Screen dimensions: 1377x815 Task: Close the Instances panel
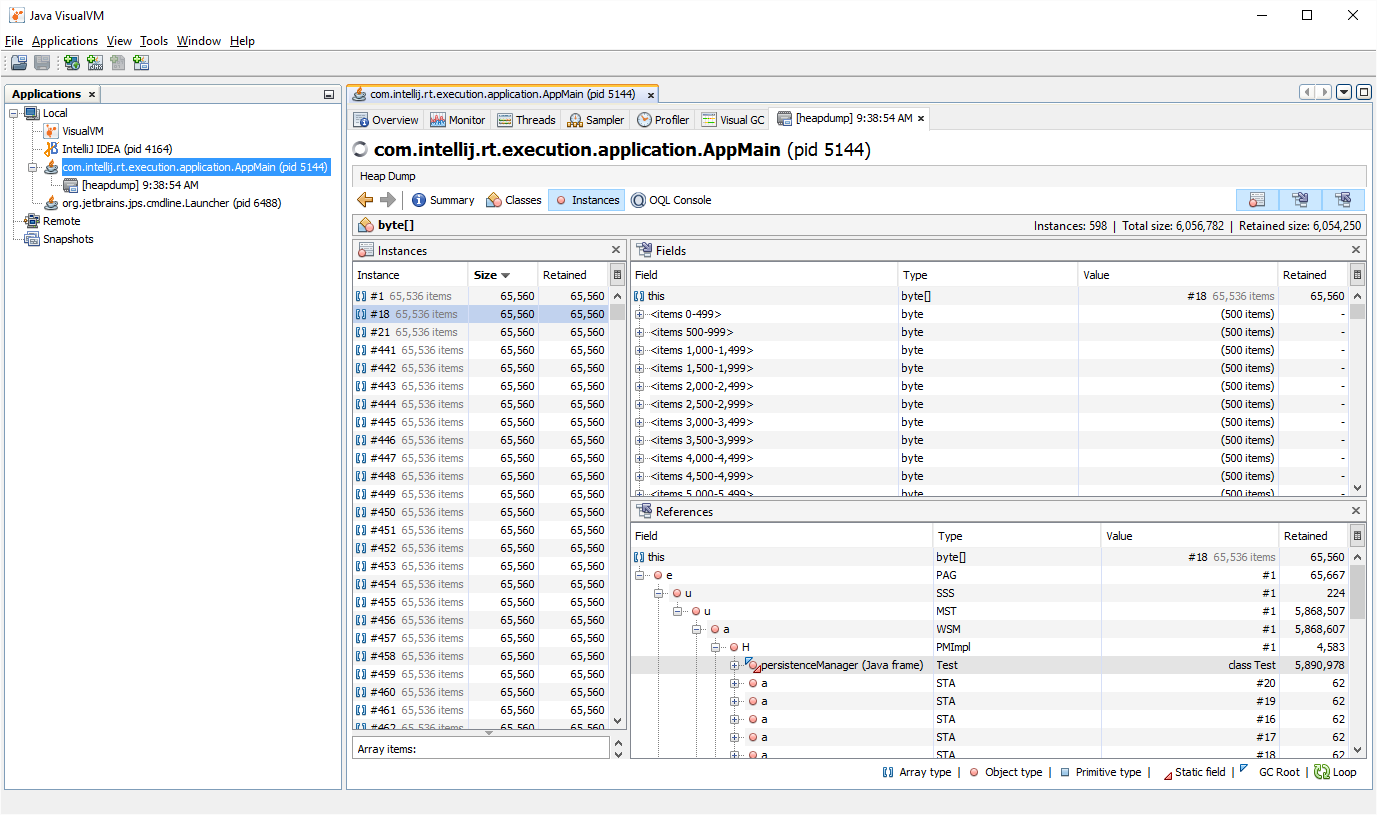click(x=616, y=250)
